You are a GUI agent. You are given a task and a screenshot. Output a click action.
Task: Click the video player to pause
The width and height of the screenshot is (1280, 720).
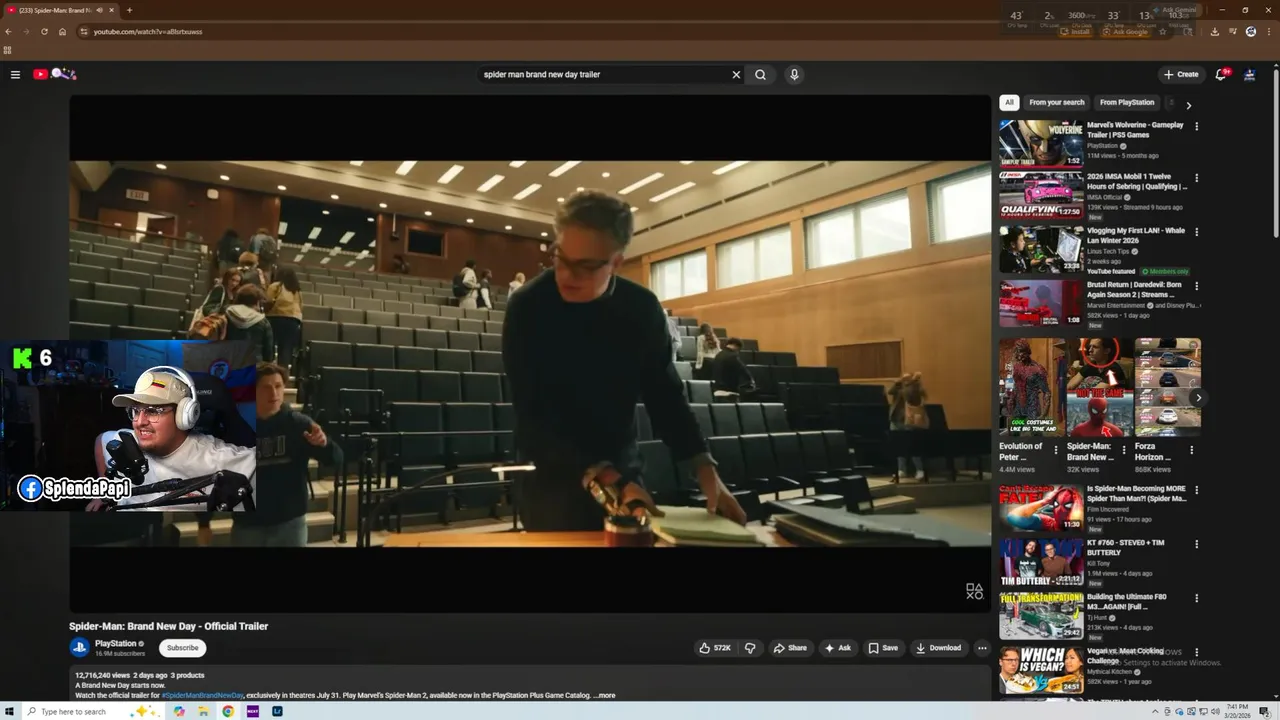[530, 353]
